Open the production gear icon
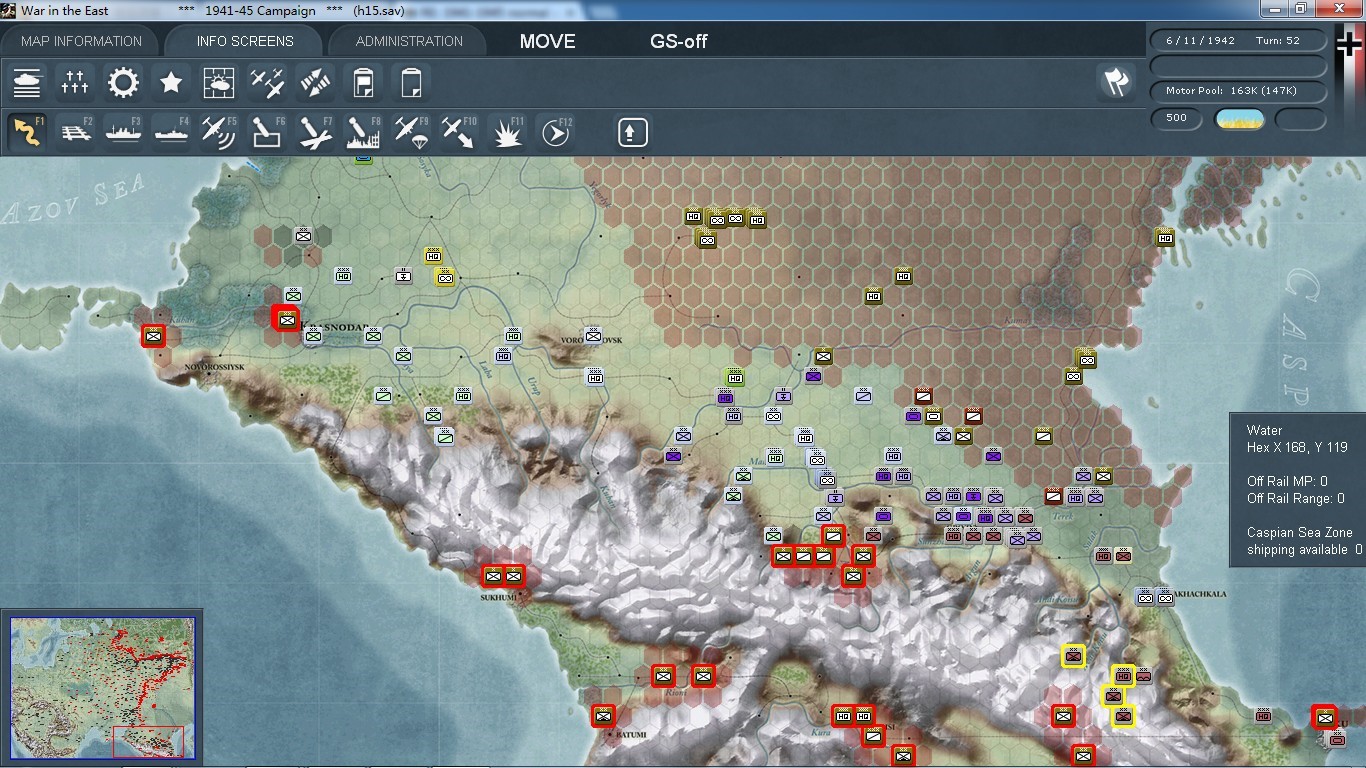This screenshot has height=768, width=1366. pyautogui.click(x=123, y=82)
